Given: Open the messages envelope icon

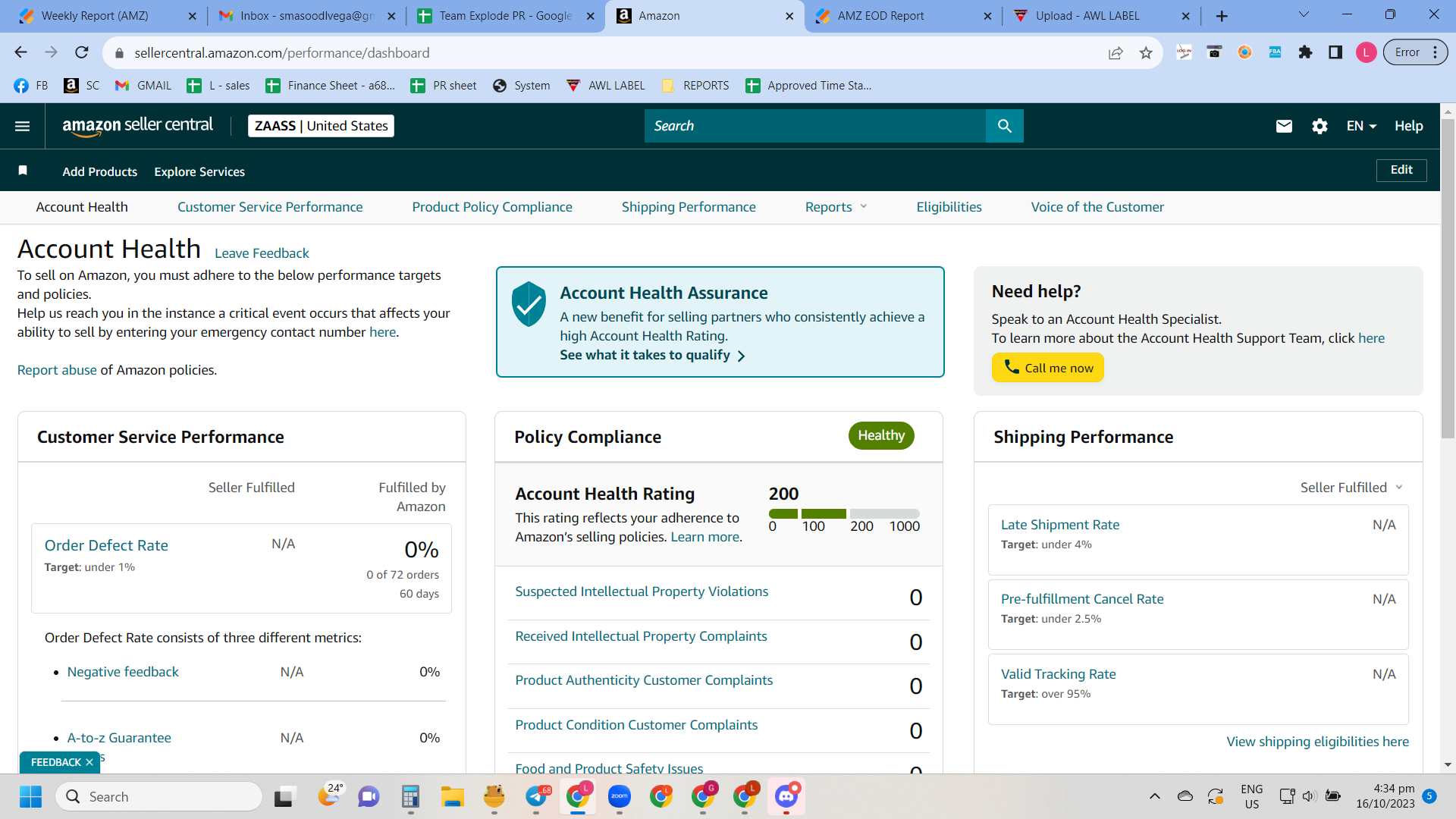Looking at the screenshot, I should [x=1284, y=126].
